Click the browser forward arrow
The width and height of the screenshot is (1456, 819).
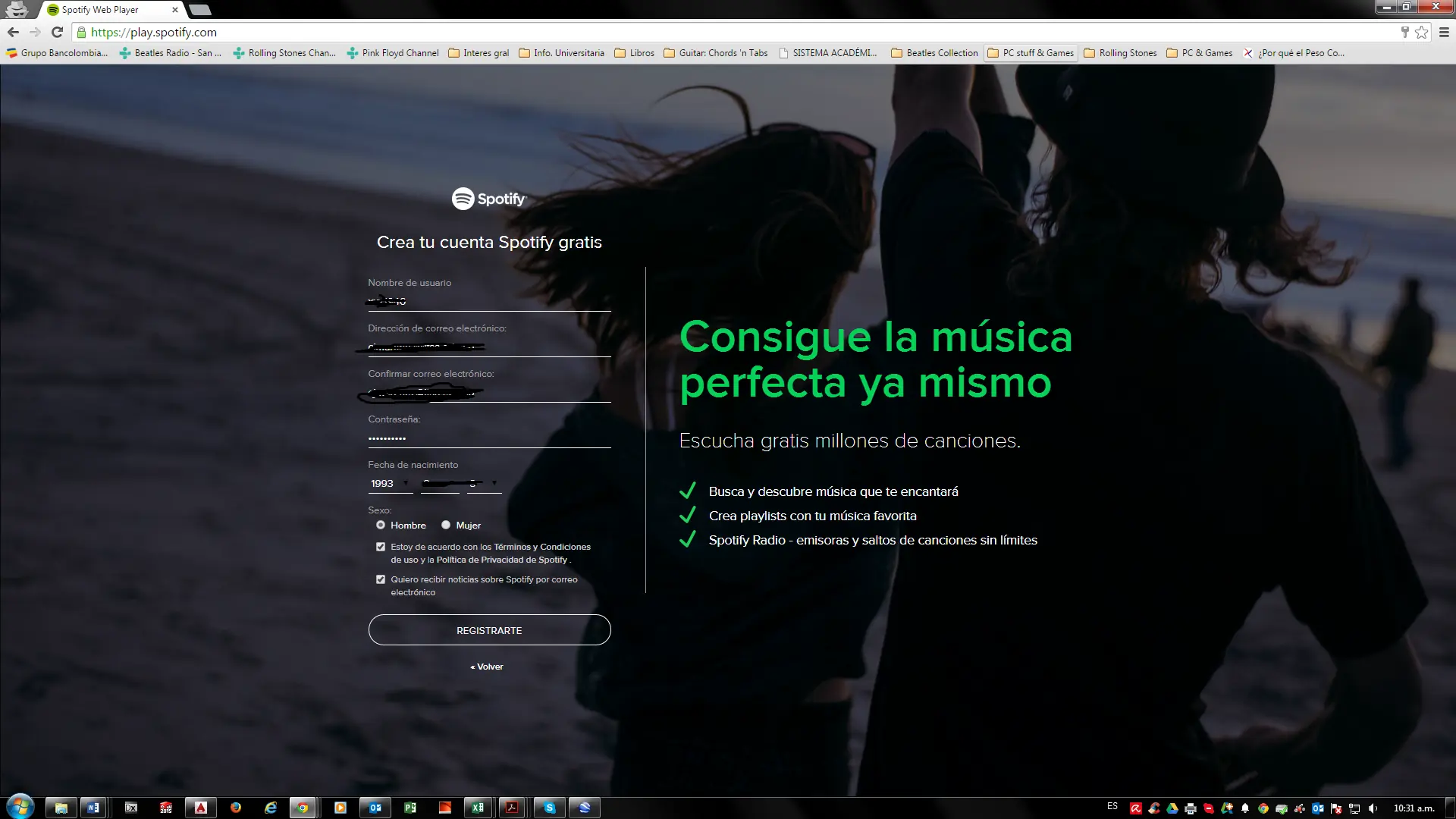[x=35, y=32]
